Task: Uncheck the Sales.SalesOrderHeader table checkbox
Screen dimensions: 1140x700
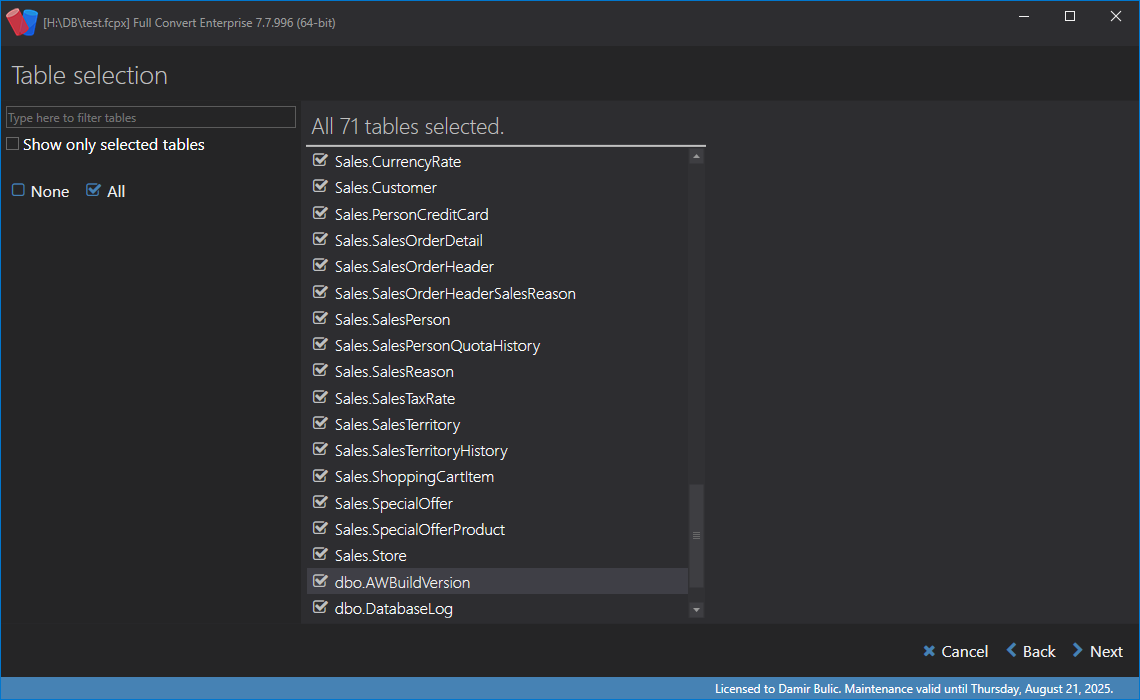Action: coord(321,267)
